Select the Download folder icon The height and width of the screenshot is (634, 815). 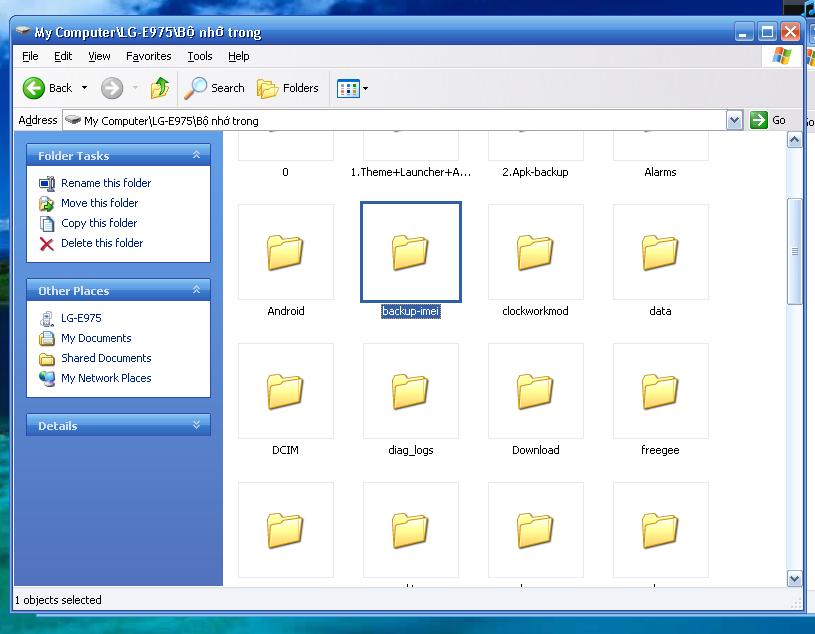point(535,391)
